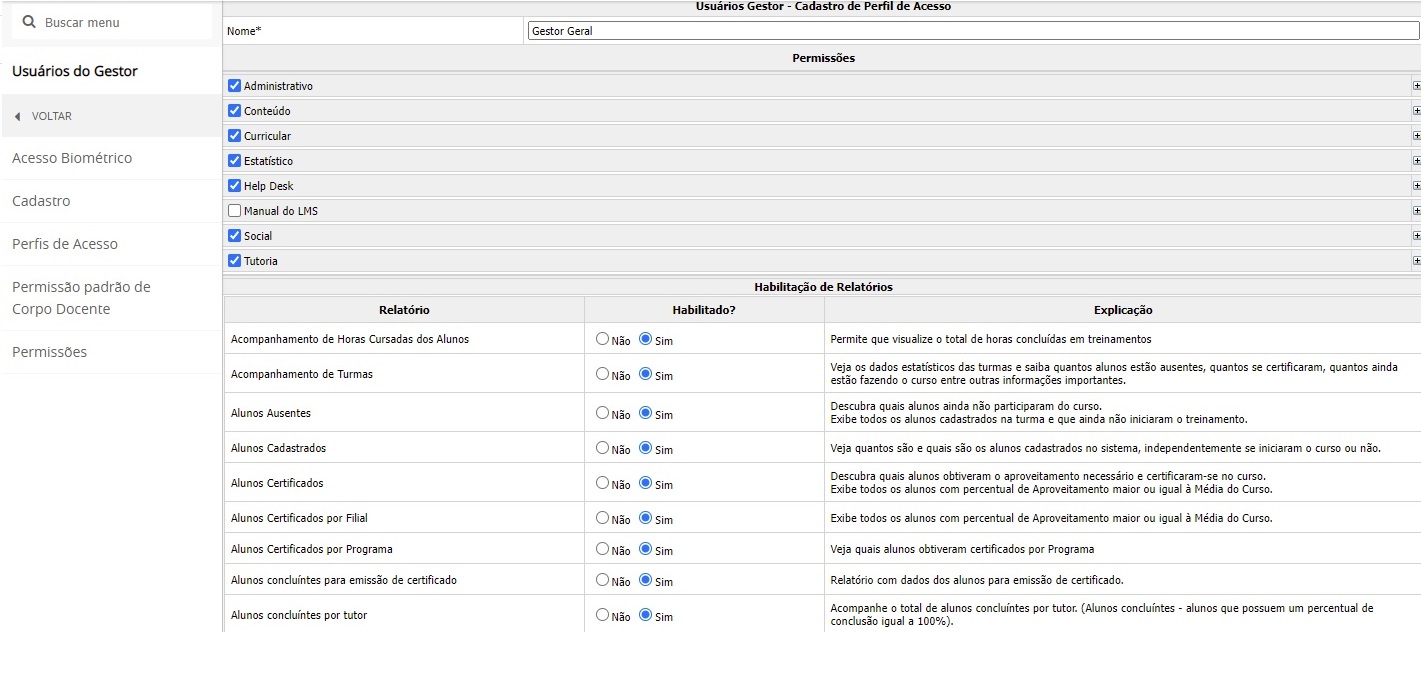Click the Nome input field
This screenshot has width=1421, height=691.
coord(972,31)
